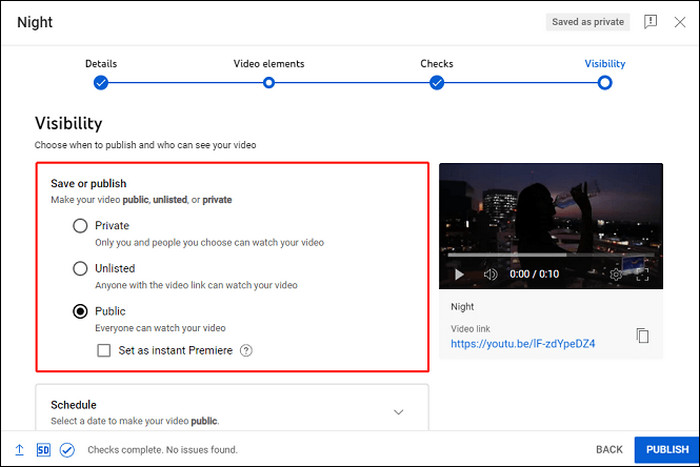Screen dimensions: 700x467
Task: Play the video preview
Action: [459, 274]
